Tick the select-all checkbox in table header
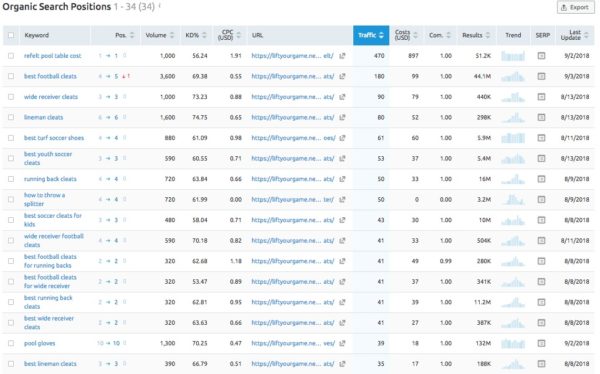 click(11, 35)
